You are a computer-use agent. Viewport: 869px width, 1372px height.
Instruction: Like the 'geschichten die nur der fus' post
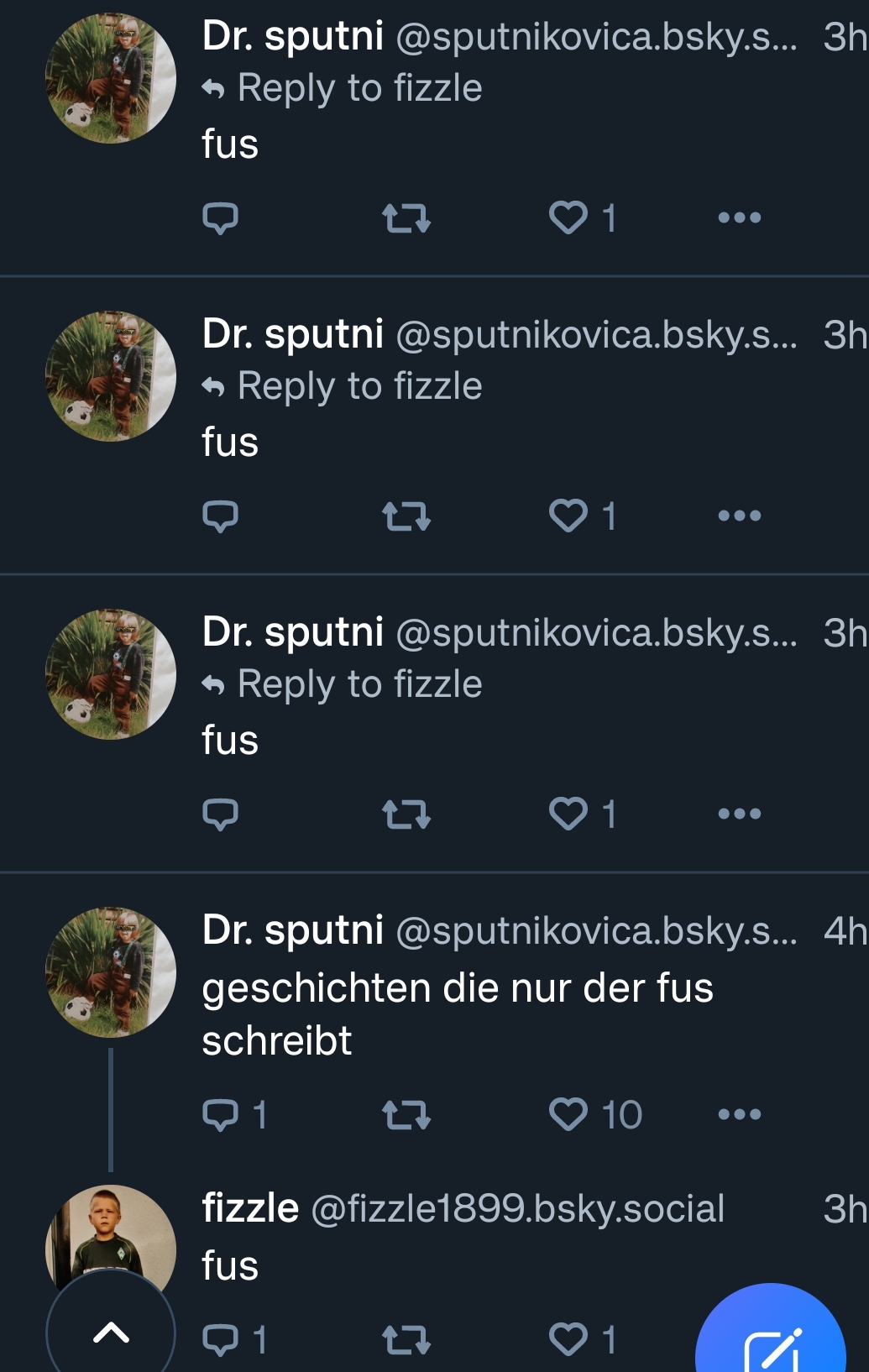[568, 1115]
